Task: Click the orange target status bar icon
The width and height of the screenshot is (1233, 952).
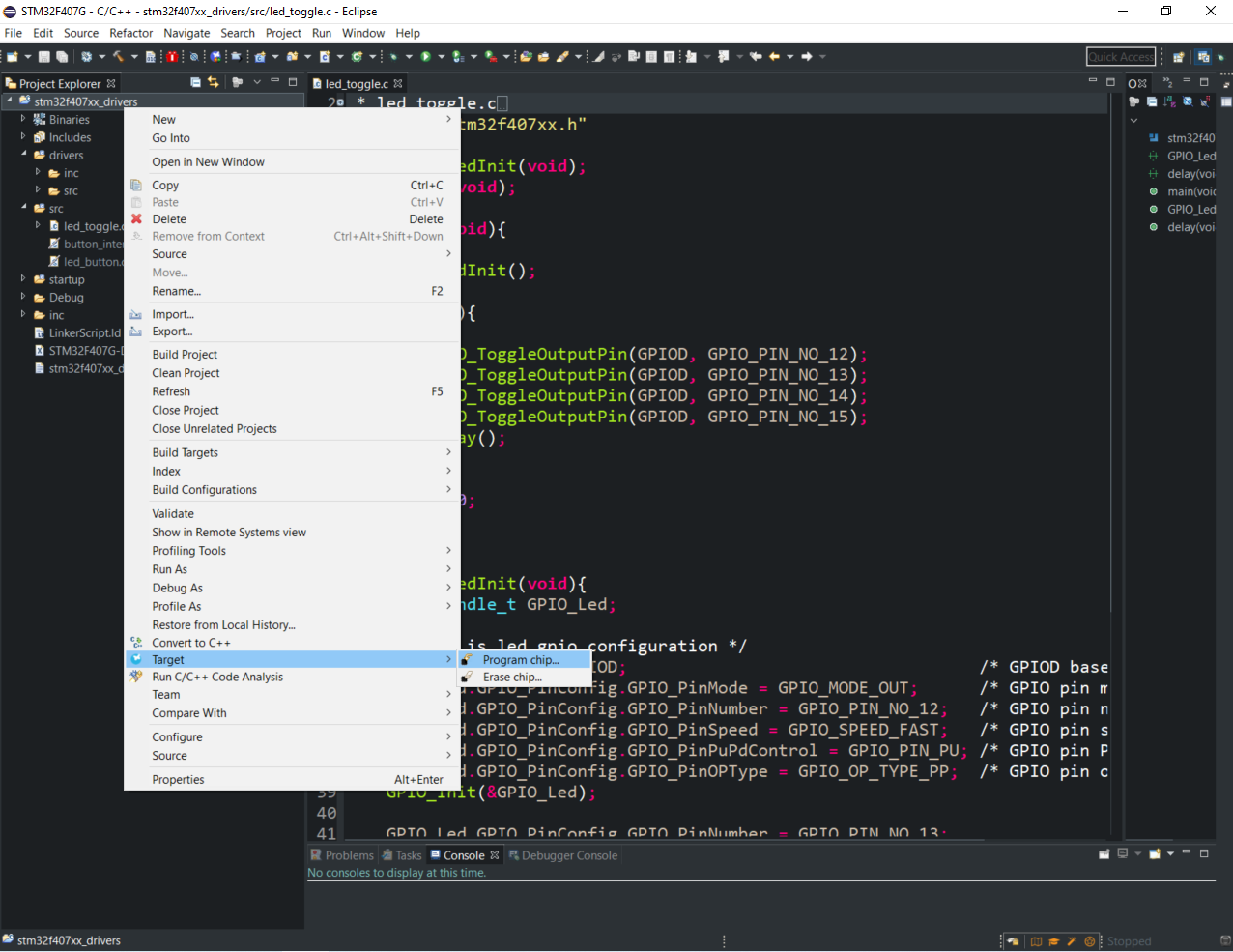Action: 1090,941
